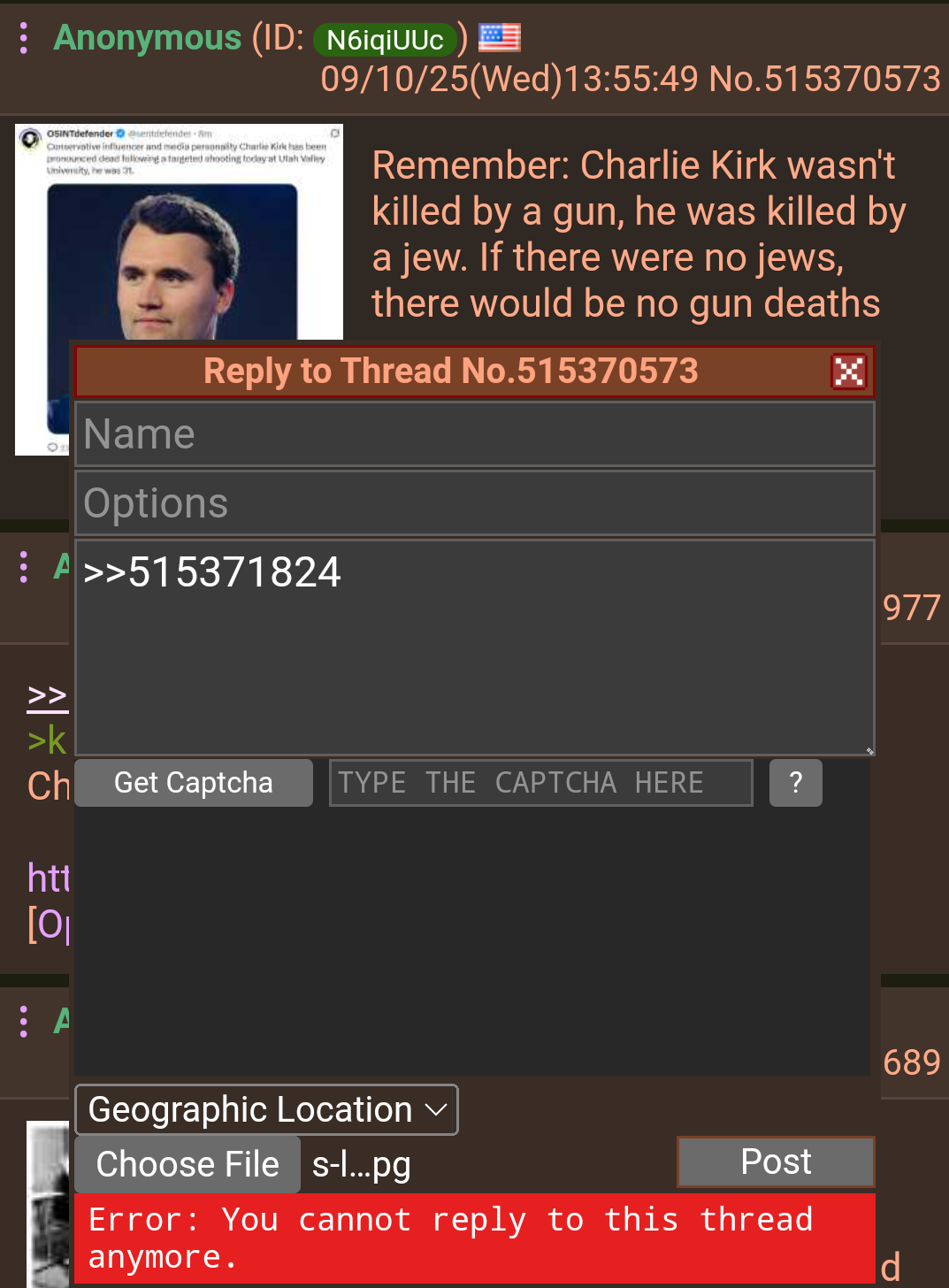Click the Get Captcha button
Screen dimensions: 949x1288
194,783
